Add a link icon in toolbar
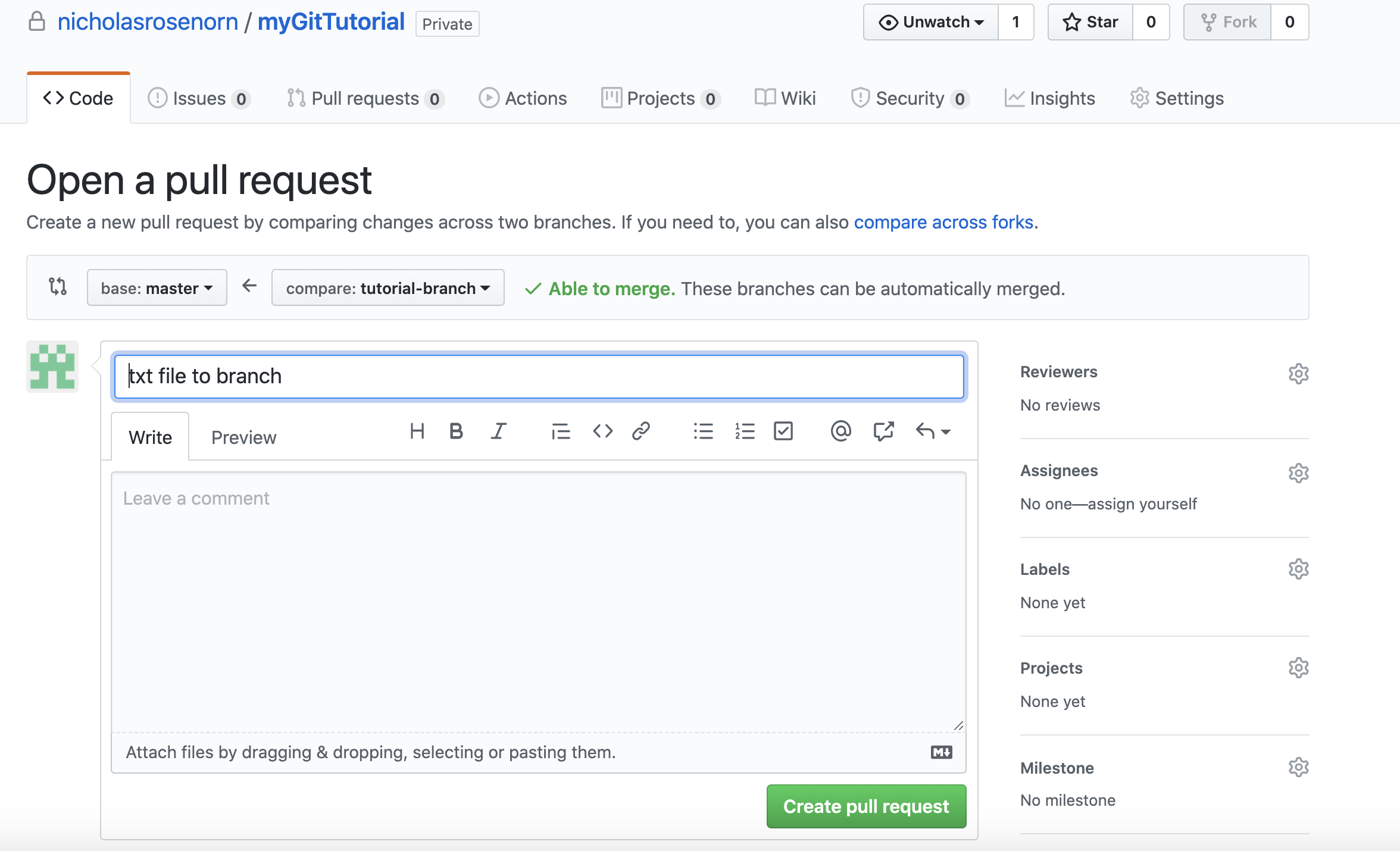The image size is (1400, 851). click(x=641, y=431)
